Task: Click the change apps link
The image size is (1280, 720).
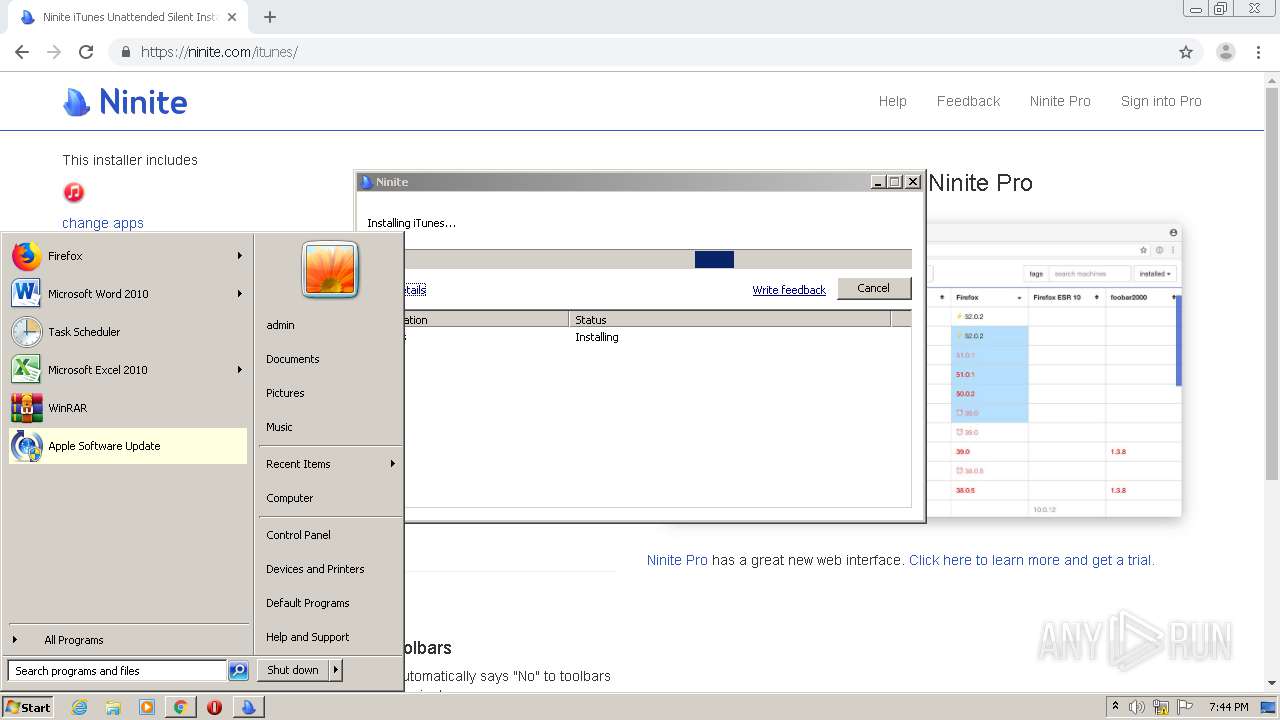Action: coord(103,223)
